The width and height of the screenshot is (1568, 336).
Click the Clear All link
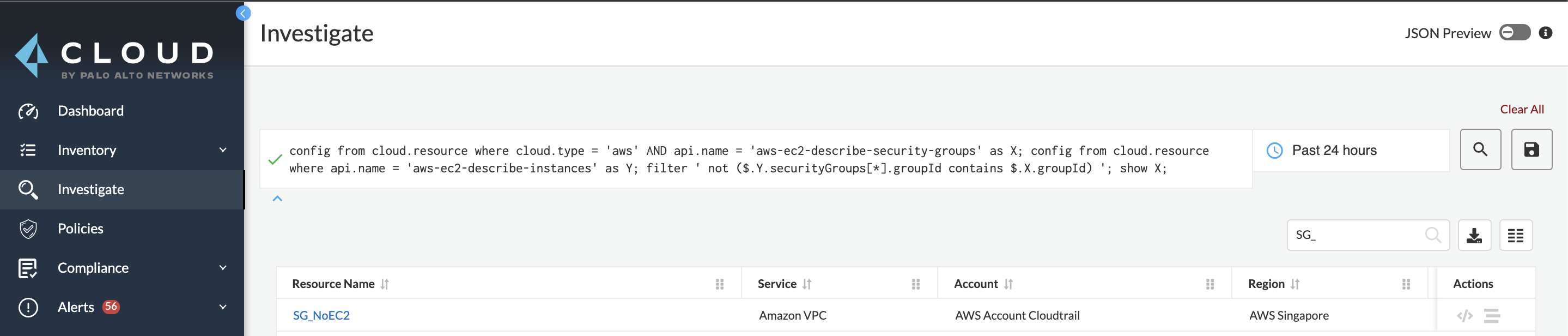[x=1521, y=110]
